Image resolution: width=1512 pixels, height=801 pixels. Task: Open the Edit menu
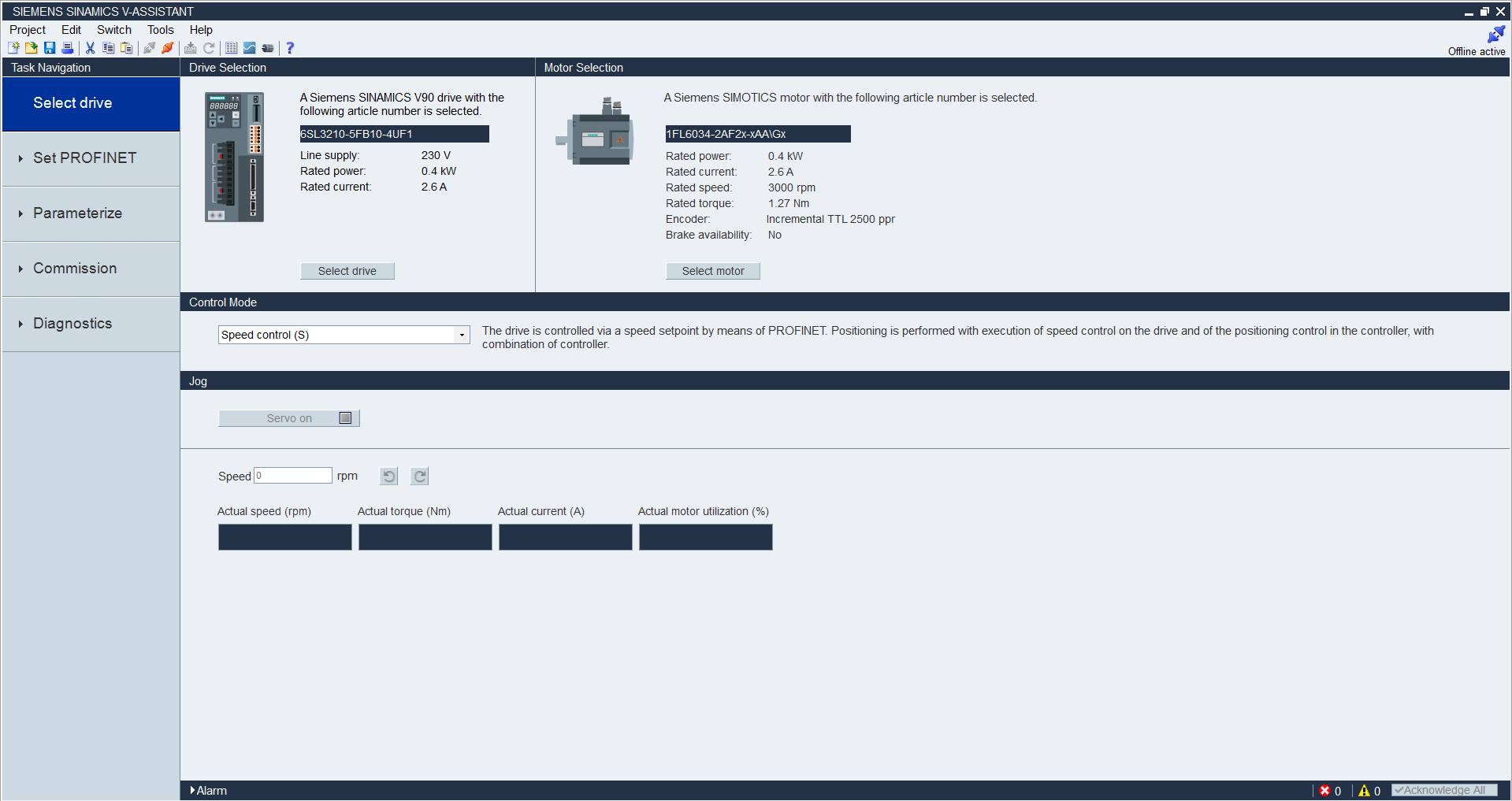coord(72,30)
